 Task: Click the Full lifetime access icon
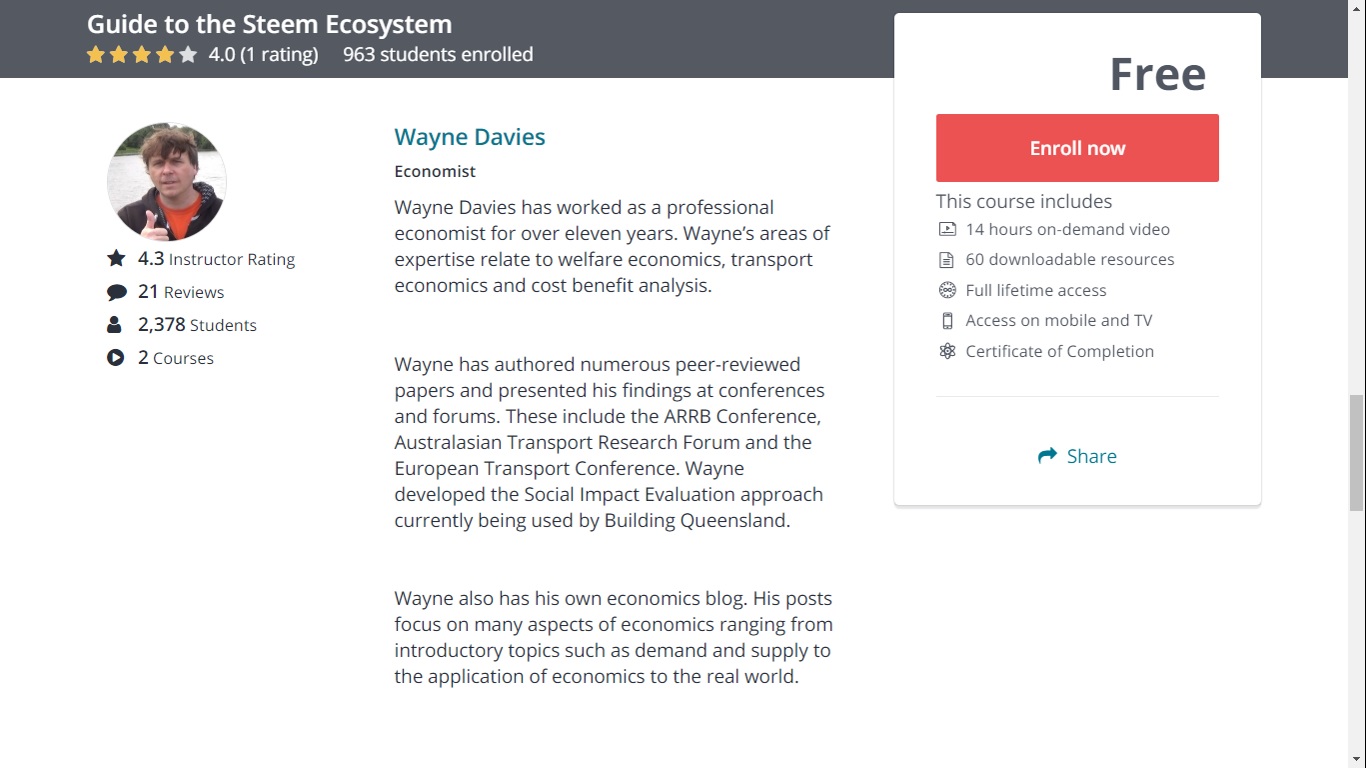coord(947,290)
